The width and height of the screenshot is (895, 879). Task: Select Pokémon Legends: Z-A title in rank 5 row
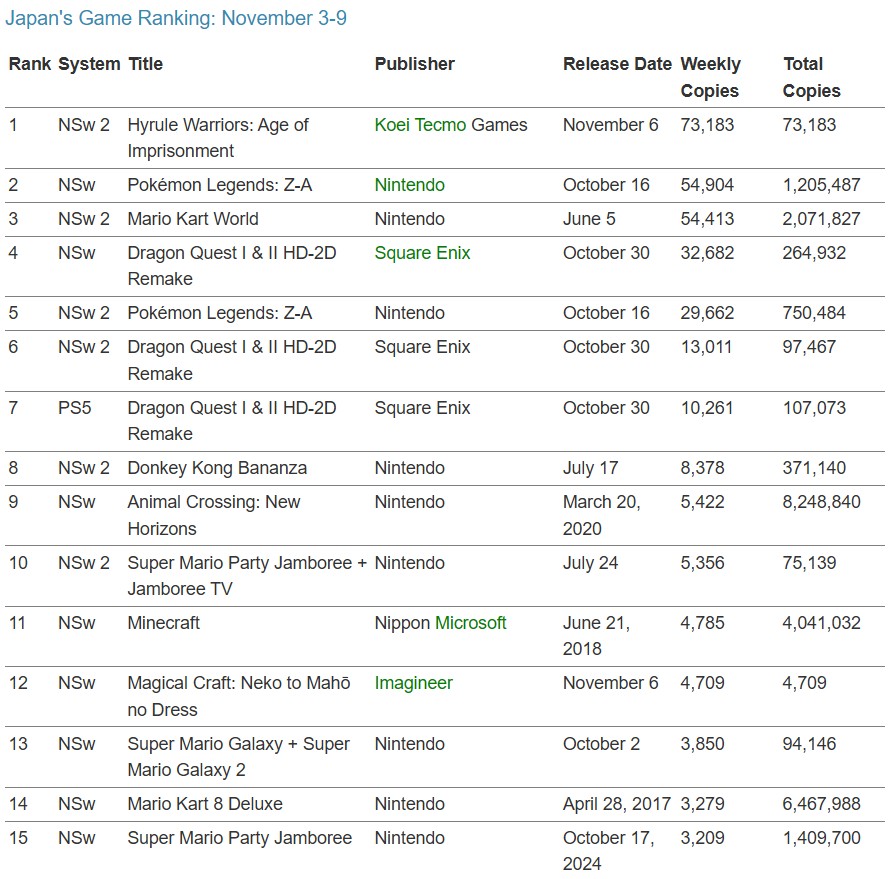click(219, 313)
